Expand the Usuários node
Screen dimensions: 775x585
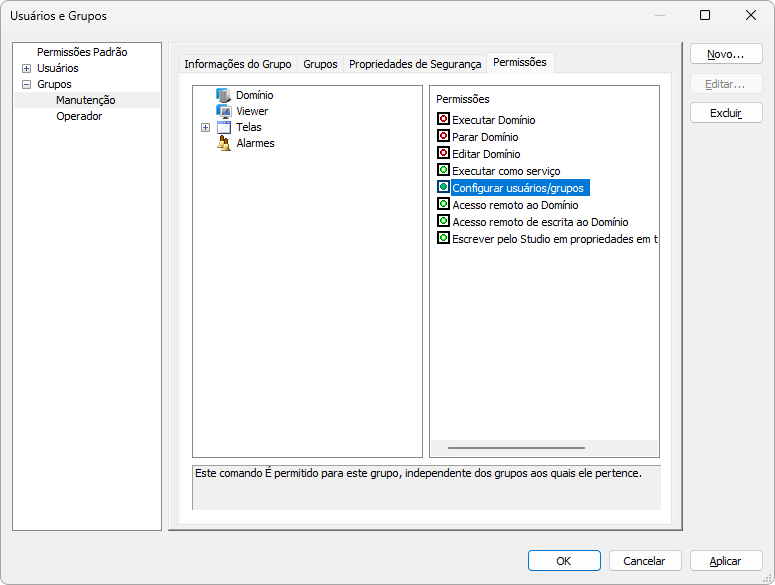pyautogui.click(x=26, y=68)
